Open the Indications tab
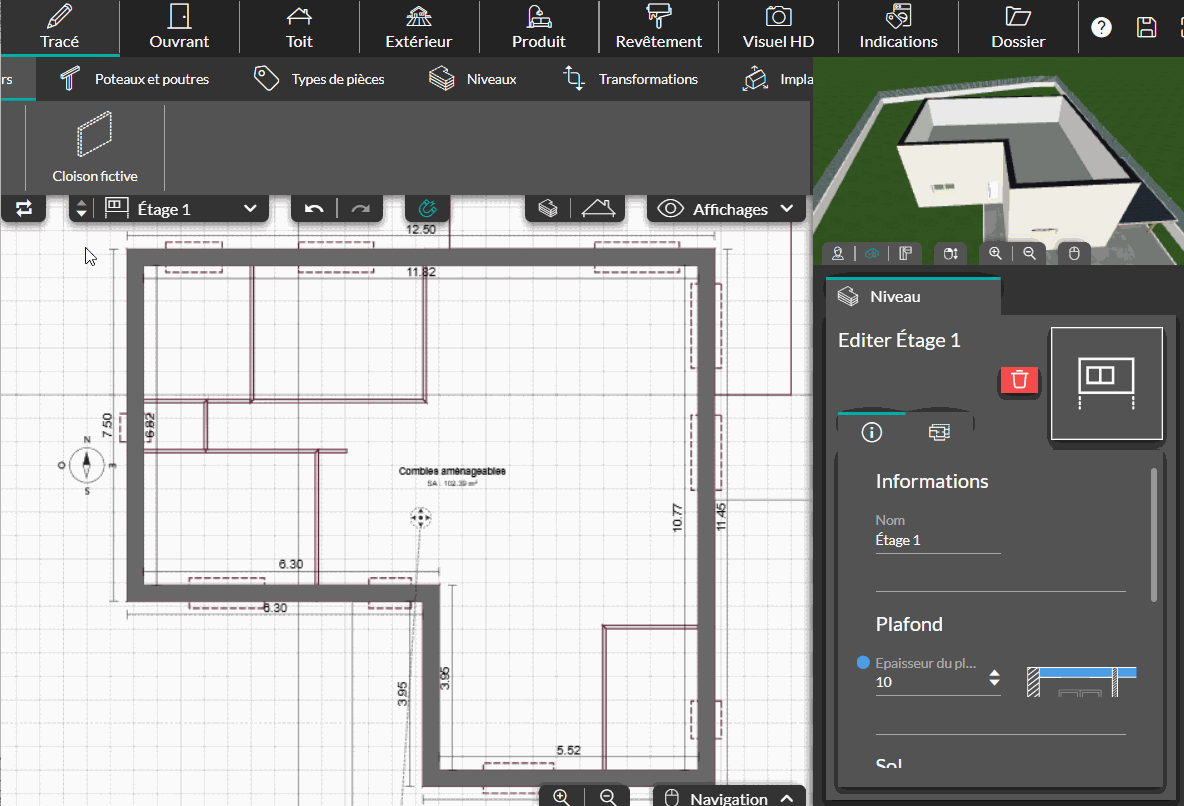The height and width of the screenshot is (806, 1184). tap(898, 28)
